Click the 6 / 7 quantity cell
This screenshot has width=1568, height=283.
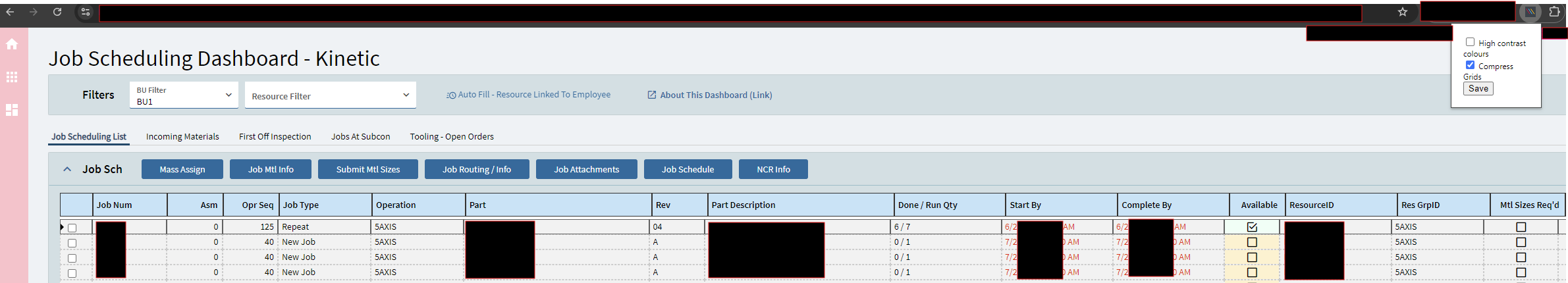946,227
